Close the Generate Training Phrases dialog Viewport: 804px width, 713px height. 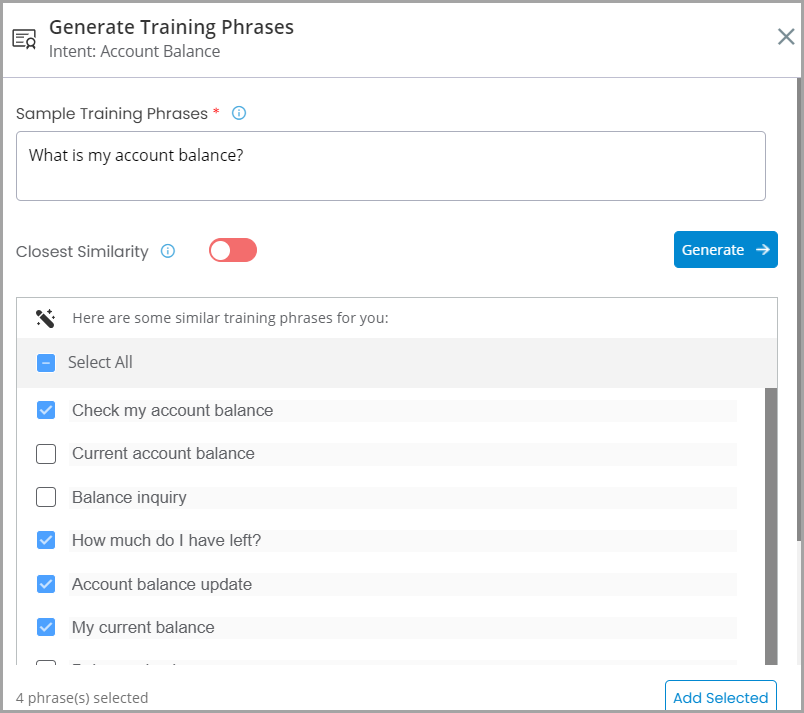pos(786,37)
